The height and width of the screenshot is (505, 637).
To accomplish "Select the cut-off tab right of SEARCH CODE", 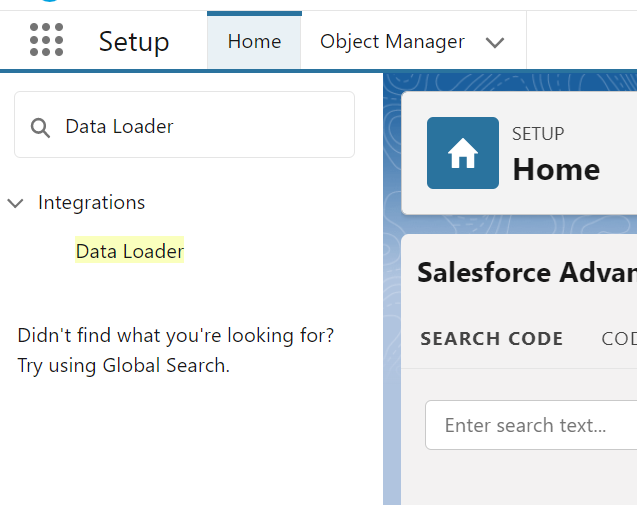I will coord(618,339).
